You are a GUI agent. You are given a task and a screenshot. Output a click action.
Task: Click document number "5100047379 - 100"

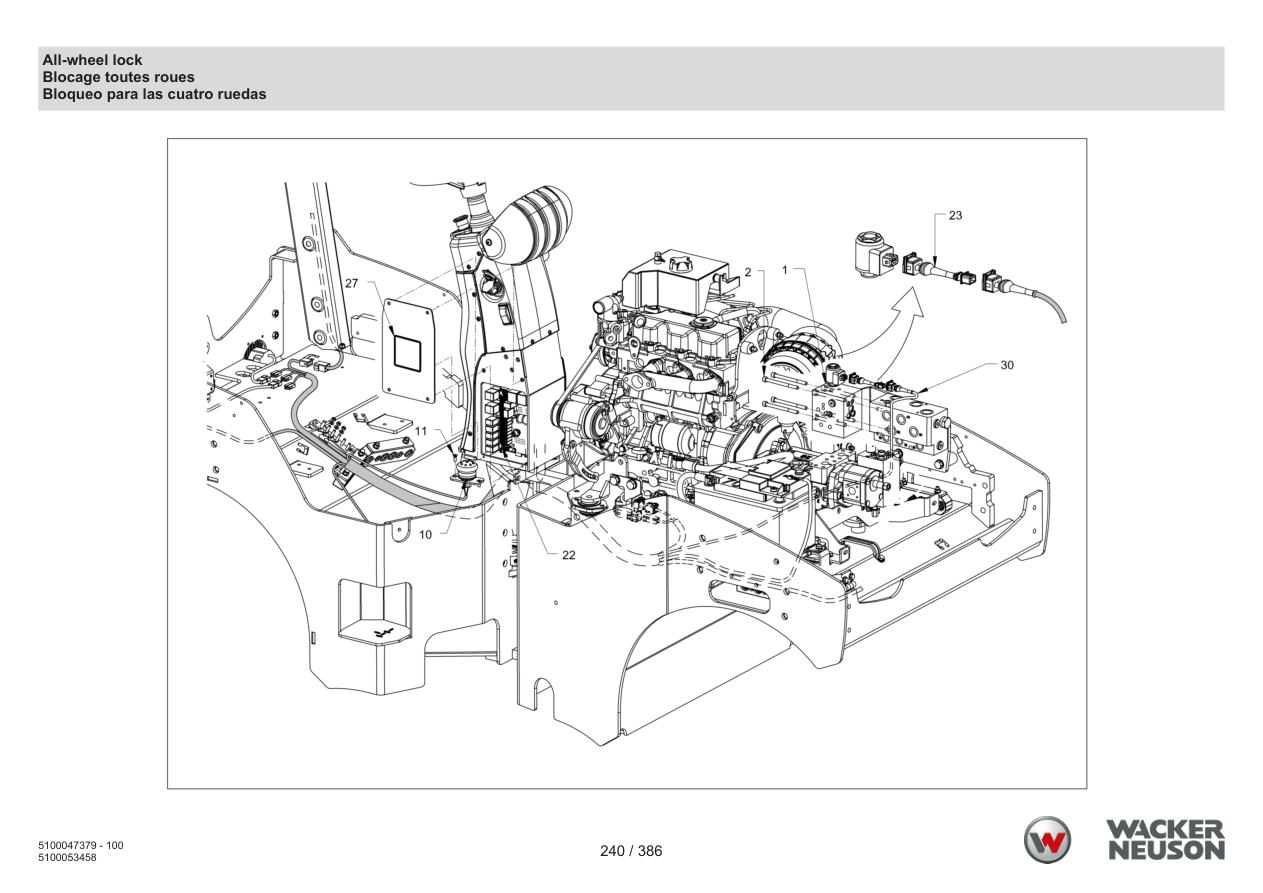(80, 846)
